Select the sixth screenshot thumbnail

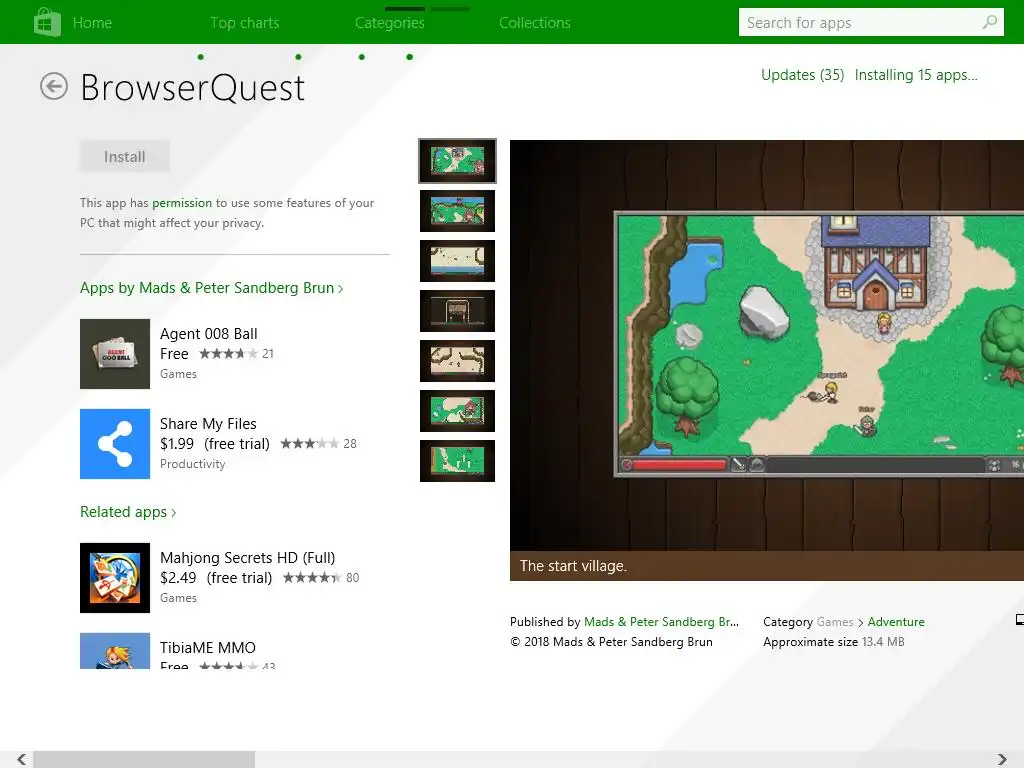(457, 411)
